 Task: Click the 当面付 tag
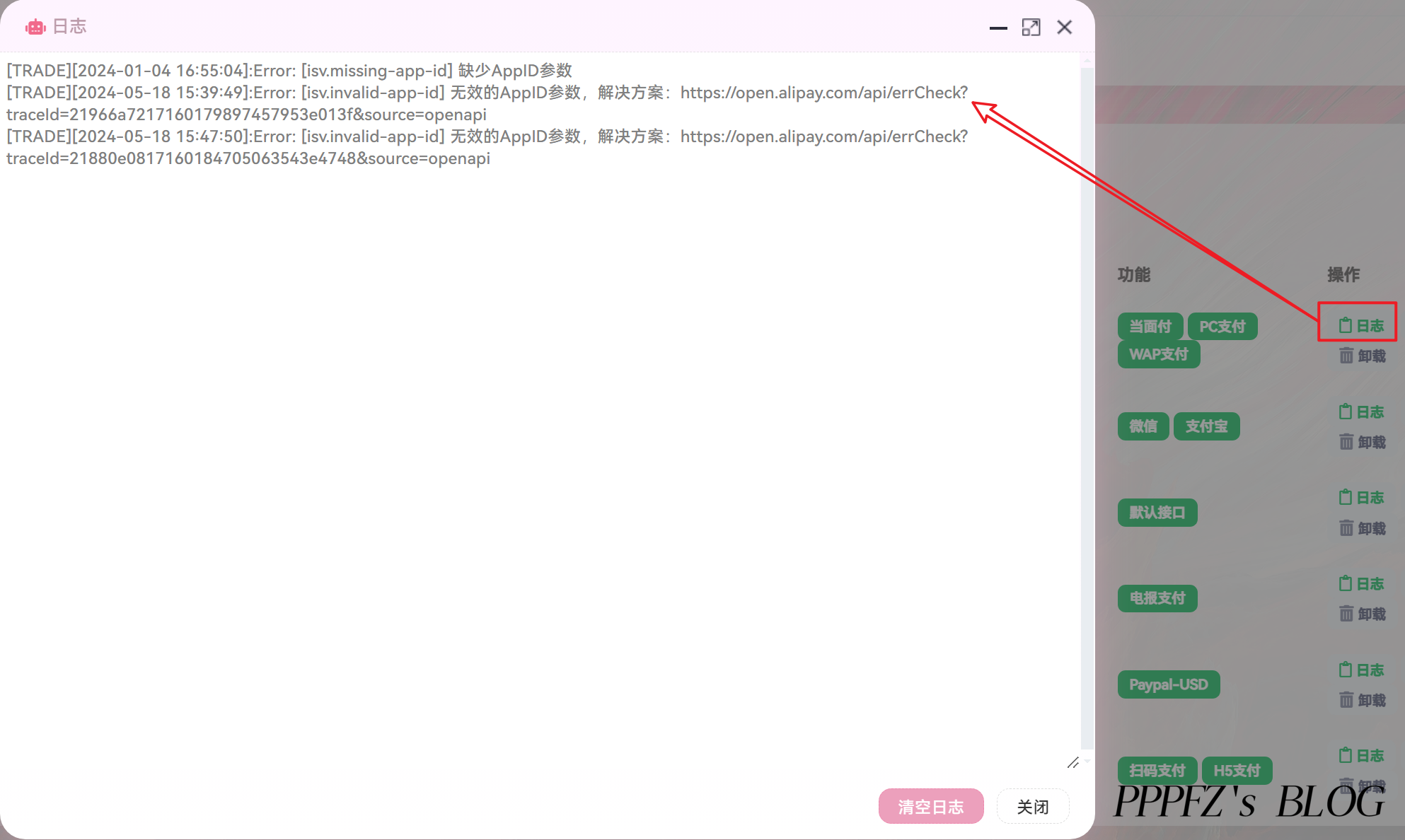[1150, 326]
